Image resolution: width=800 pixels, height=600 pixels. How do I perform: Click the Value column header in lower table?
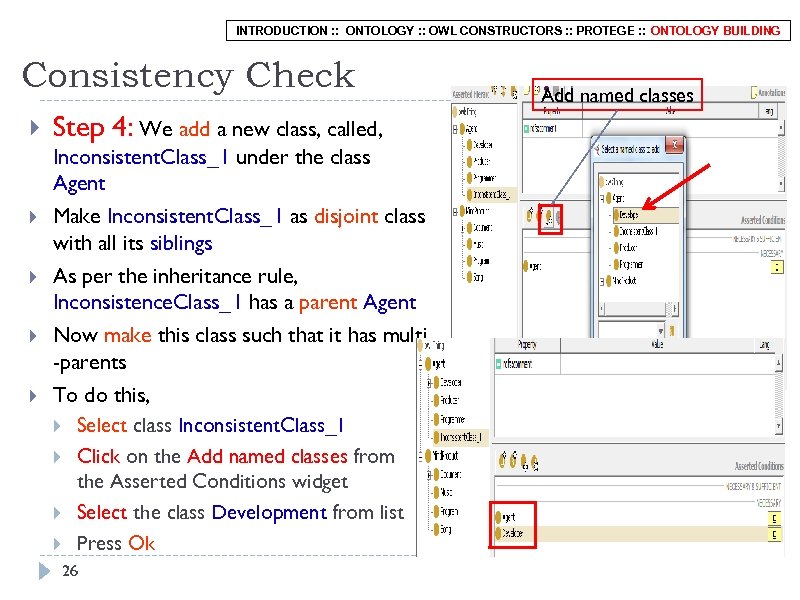[657, 345]
